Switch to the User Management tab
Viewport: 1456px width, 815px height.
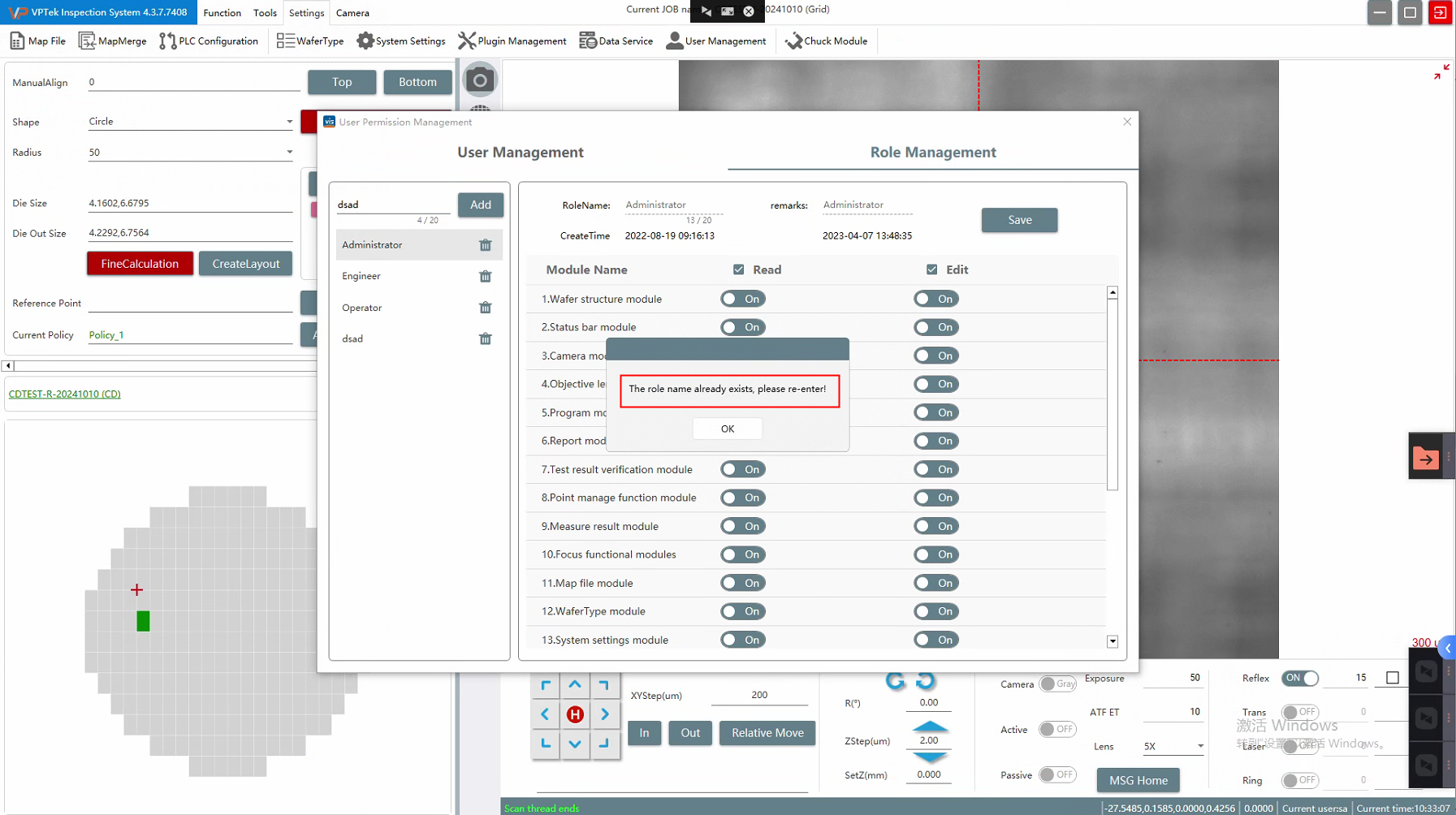click(x=520, y=153)
